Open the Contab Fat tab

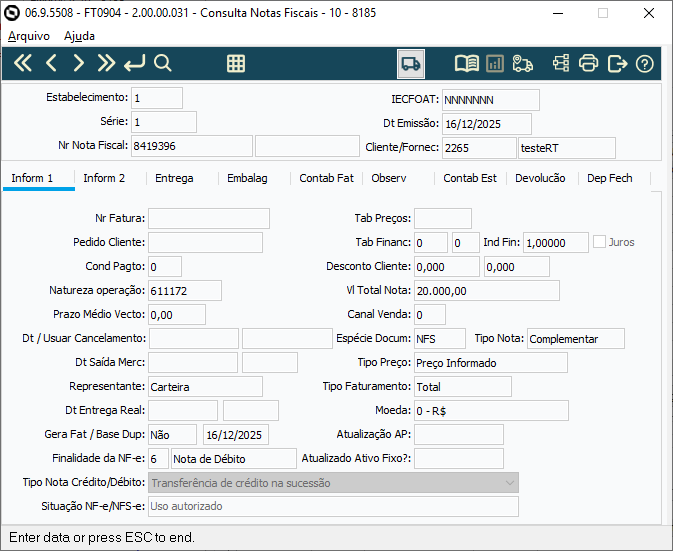pos(326,178)
